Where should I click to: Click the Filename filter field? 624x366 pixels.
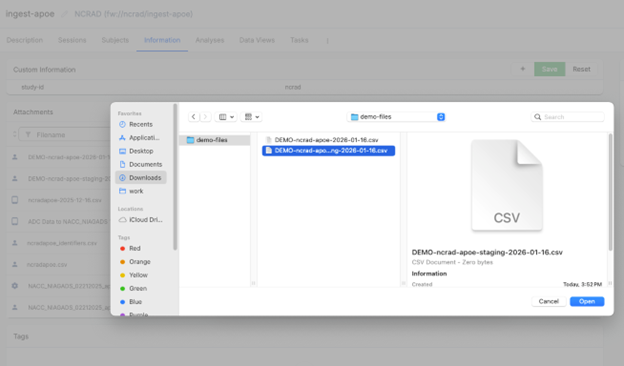[x=64, y=135]
